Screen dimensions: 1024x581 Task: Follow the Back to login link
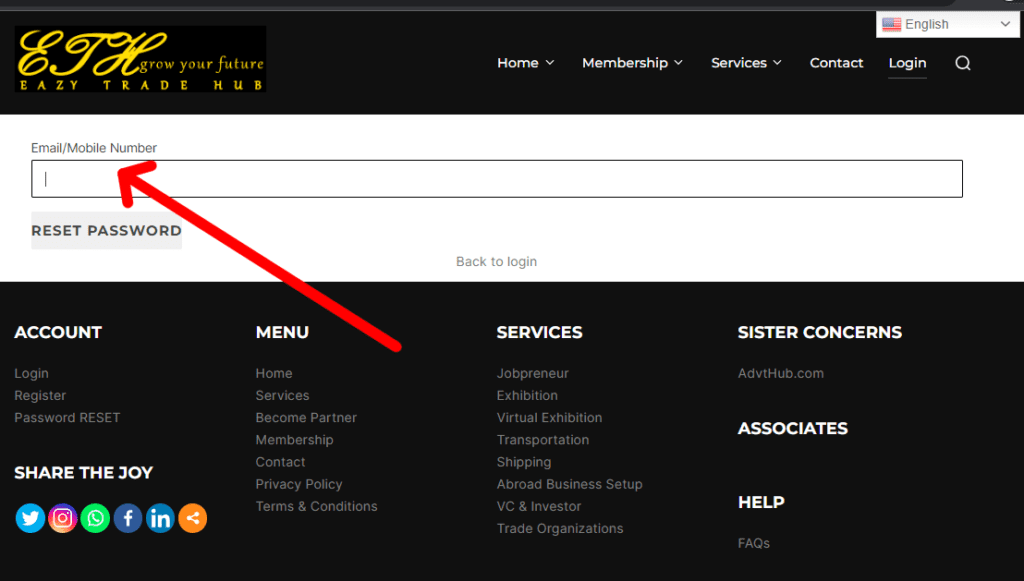[x=496, y=261]
